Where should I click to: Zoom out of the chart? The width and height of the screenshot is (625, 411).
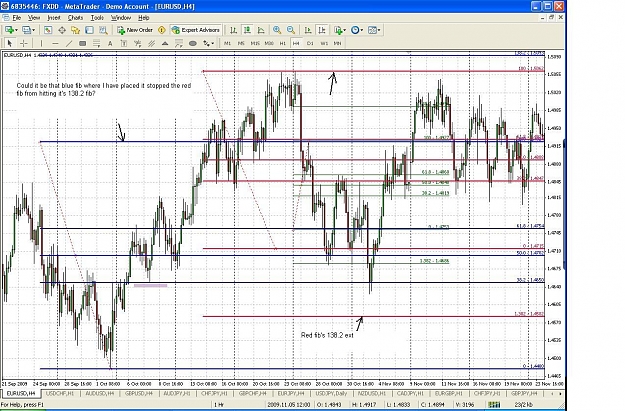[291, 30]
